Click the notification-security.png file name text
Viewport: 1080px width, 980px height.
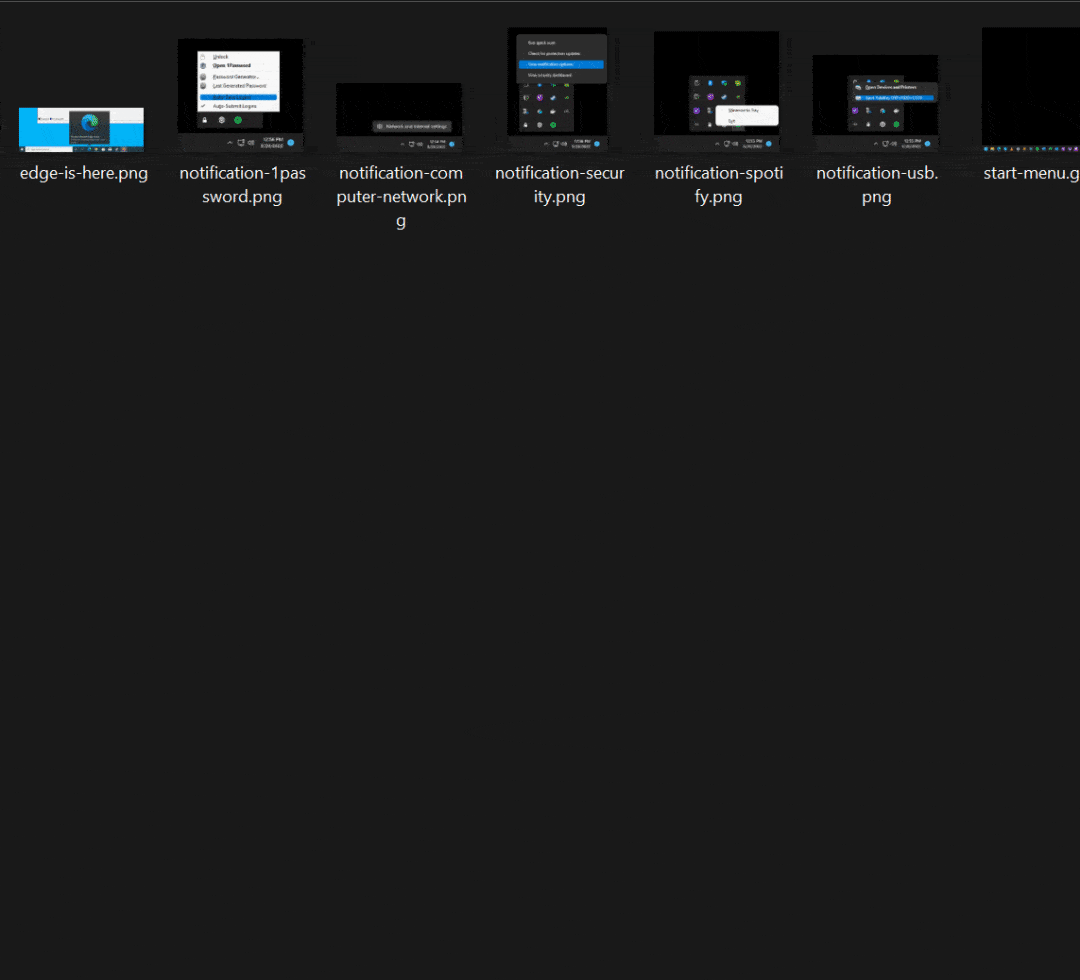[x=559, y=185]
